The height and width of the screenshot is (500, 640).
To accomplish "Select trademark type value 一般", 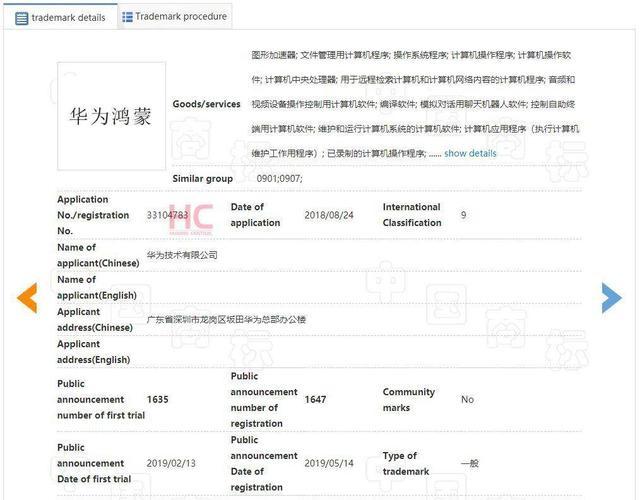I will 469,463.
